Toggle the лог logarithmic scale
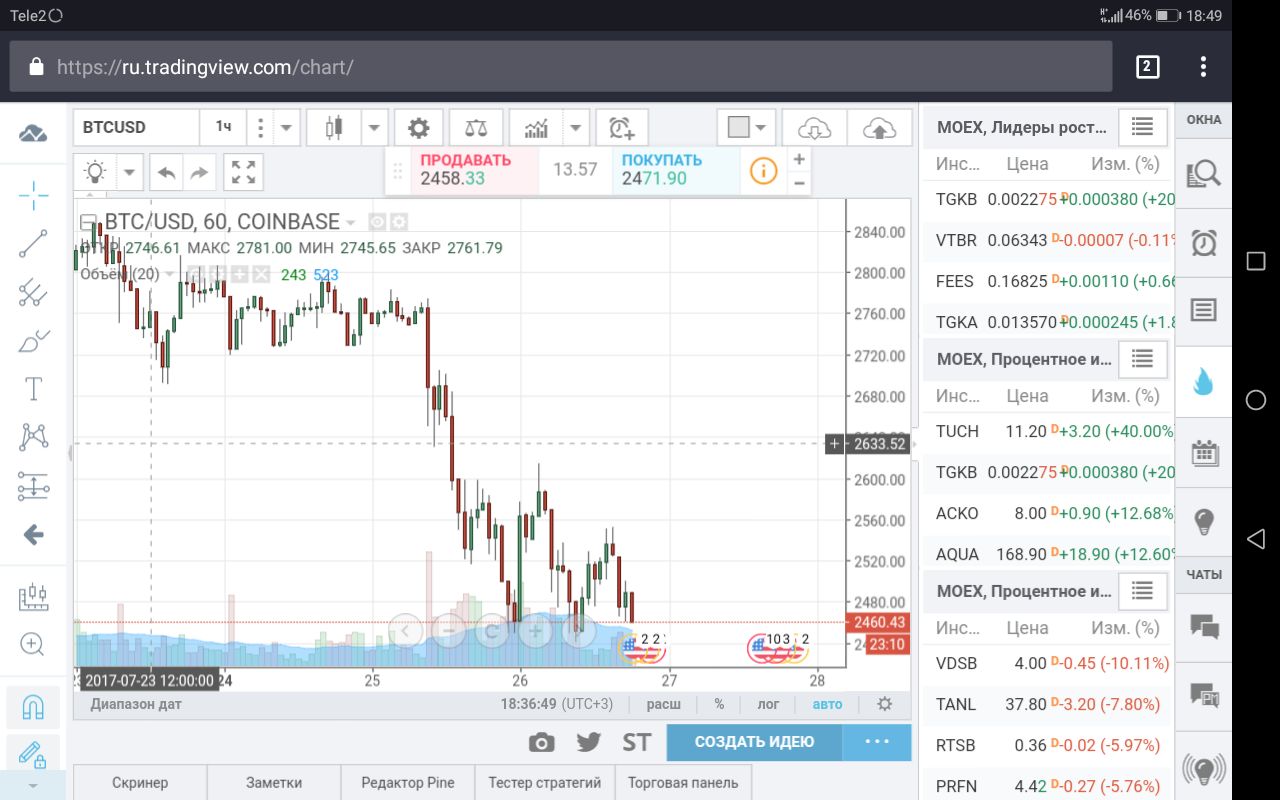Screen dimensions: 1280x800 [x=768, y=704]
